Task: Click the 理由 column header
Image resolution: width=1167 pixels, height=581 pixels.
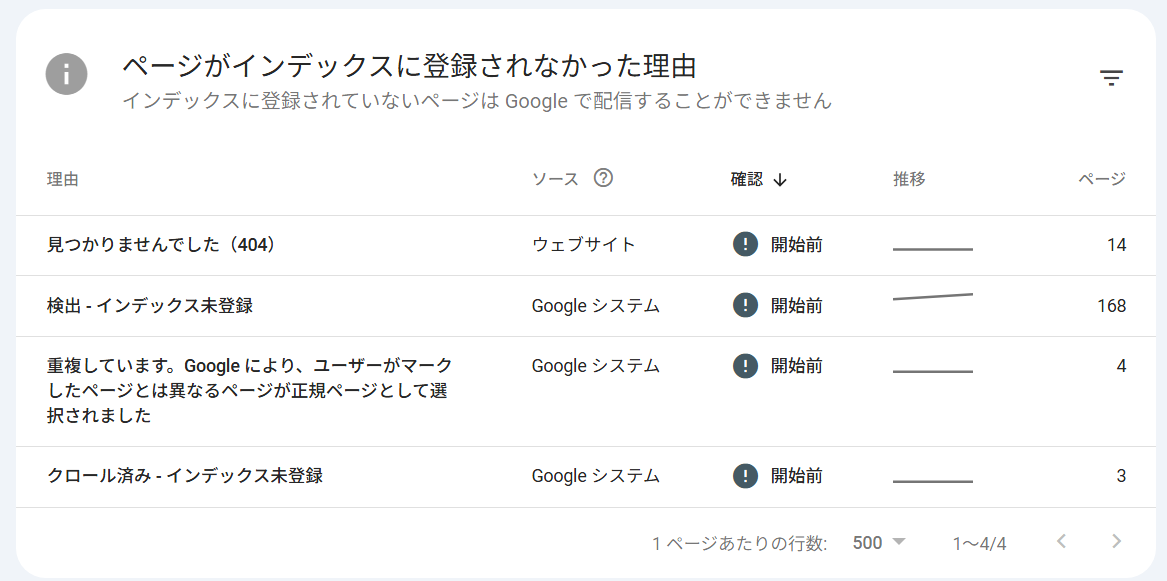Action: pyautogui.click(x=63, y=180)
